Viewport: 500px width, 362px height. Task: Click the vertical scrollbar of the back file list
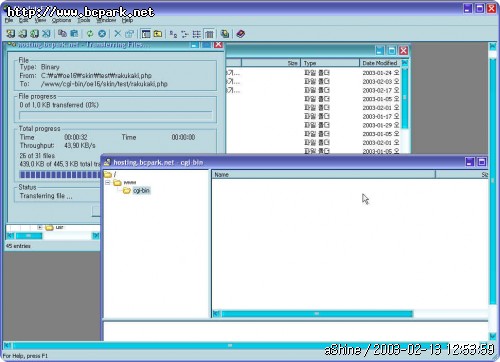coord(405,98)
